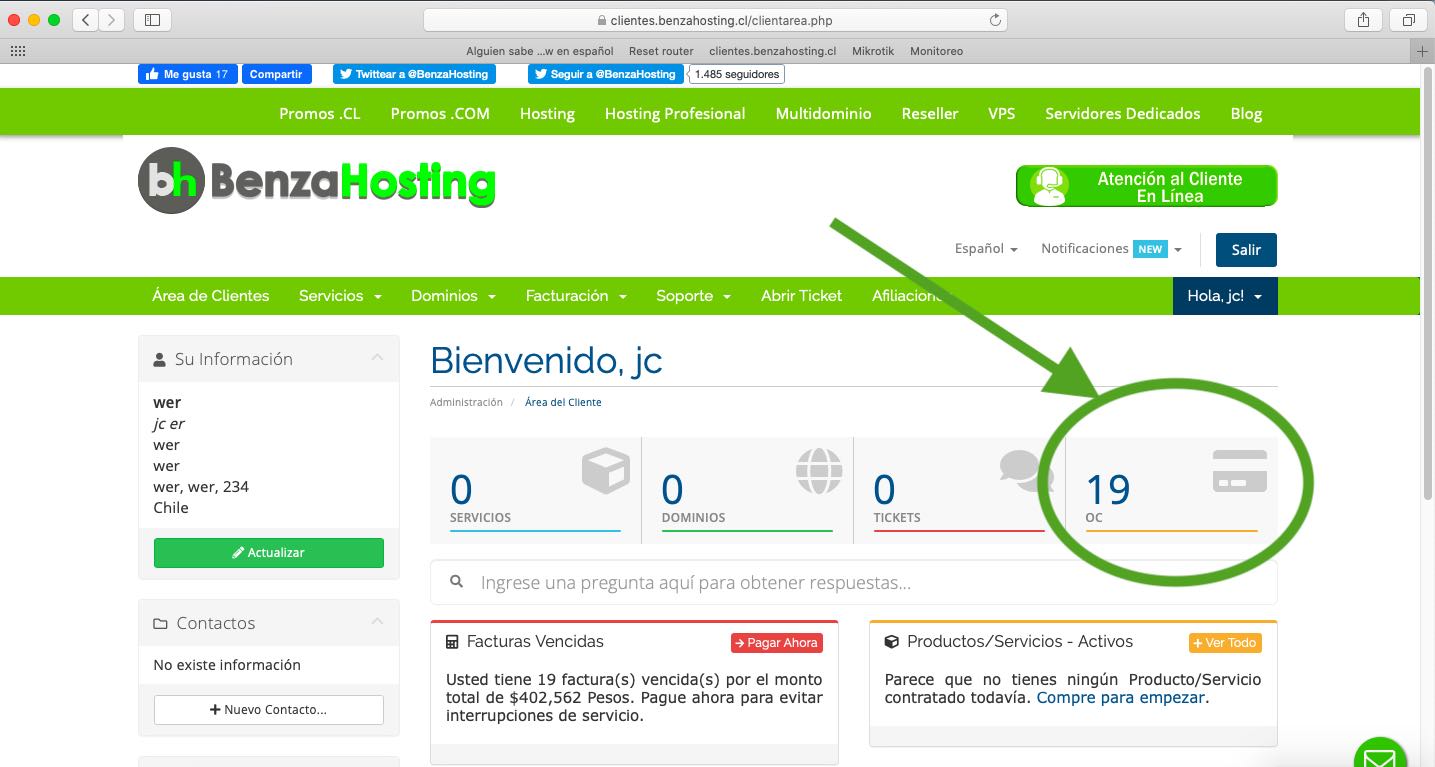Viewport: 1435px width, 767px height.
Task: Click the credit card icon by OC
Action: click(1240, 471)
